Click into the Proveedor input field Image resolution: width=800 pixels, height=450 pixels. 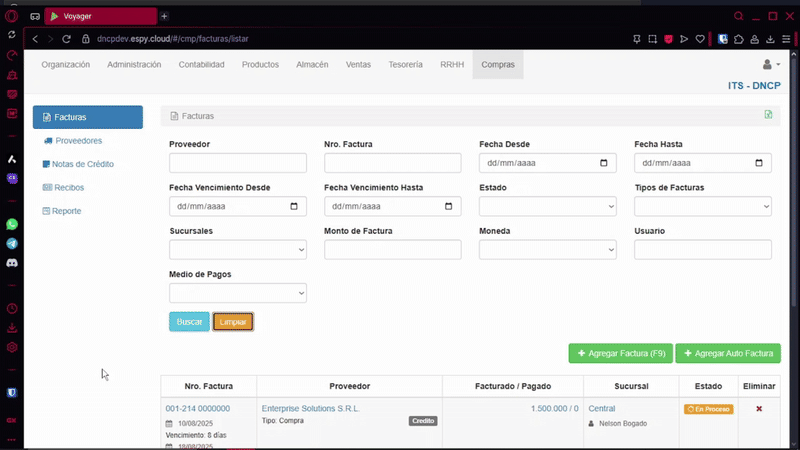click(x=237, y=163)
